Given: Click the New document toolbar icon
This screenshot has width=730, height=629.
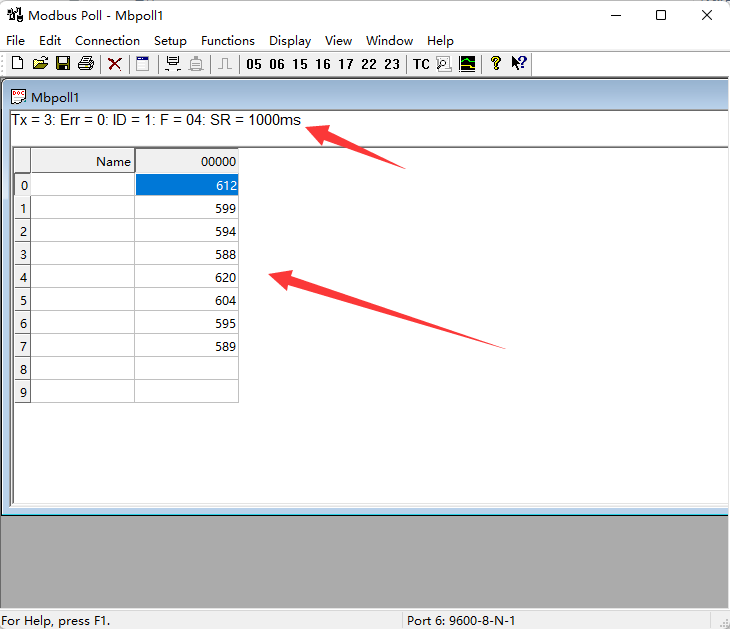Looking at the screenshot, I should tap(17, 63).
